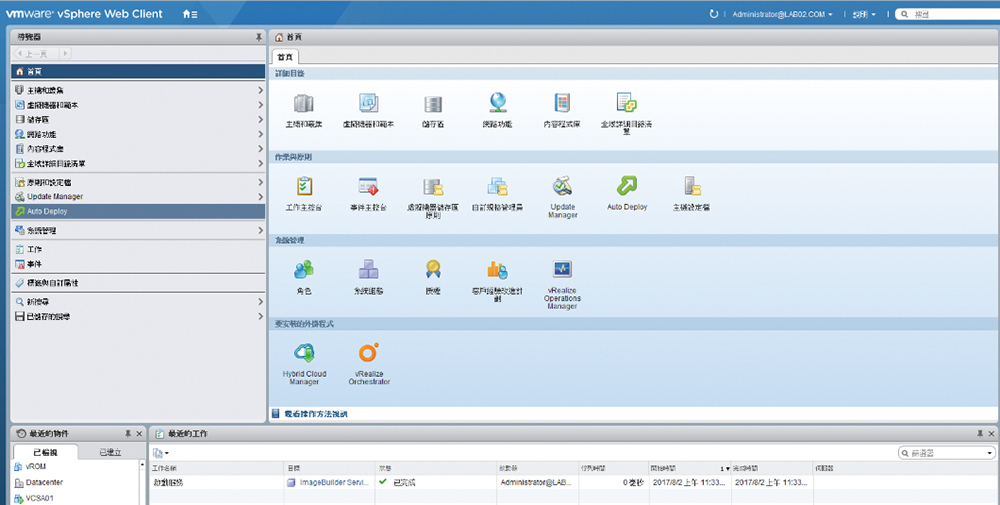Switch to Viewed tab in Recent Objects
The image size is (1000, 505).
click(x=45, y=452)
